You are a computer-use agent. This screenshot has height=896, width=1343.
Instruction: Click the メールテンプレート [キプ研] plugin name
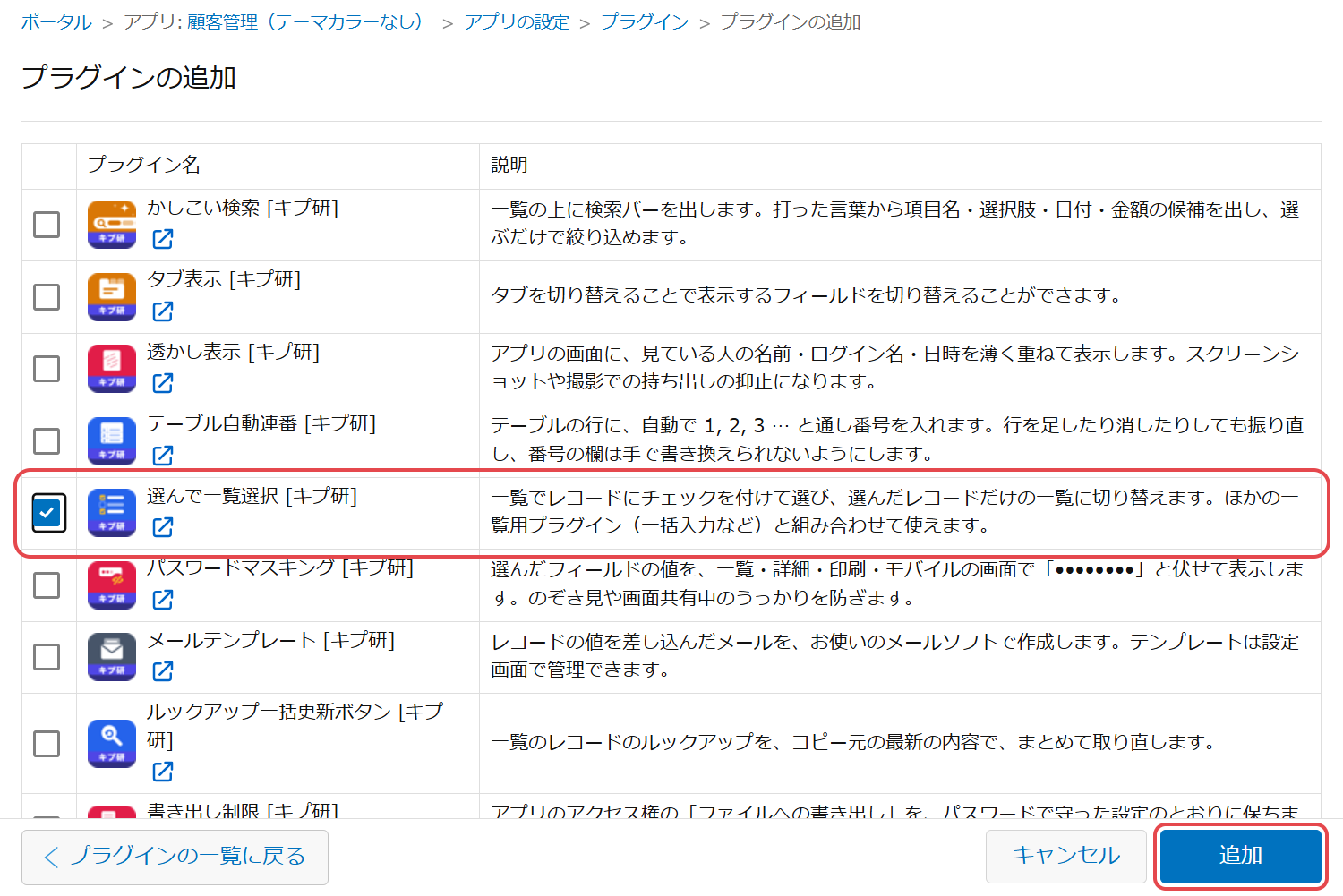click(x=271, y=640)
